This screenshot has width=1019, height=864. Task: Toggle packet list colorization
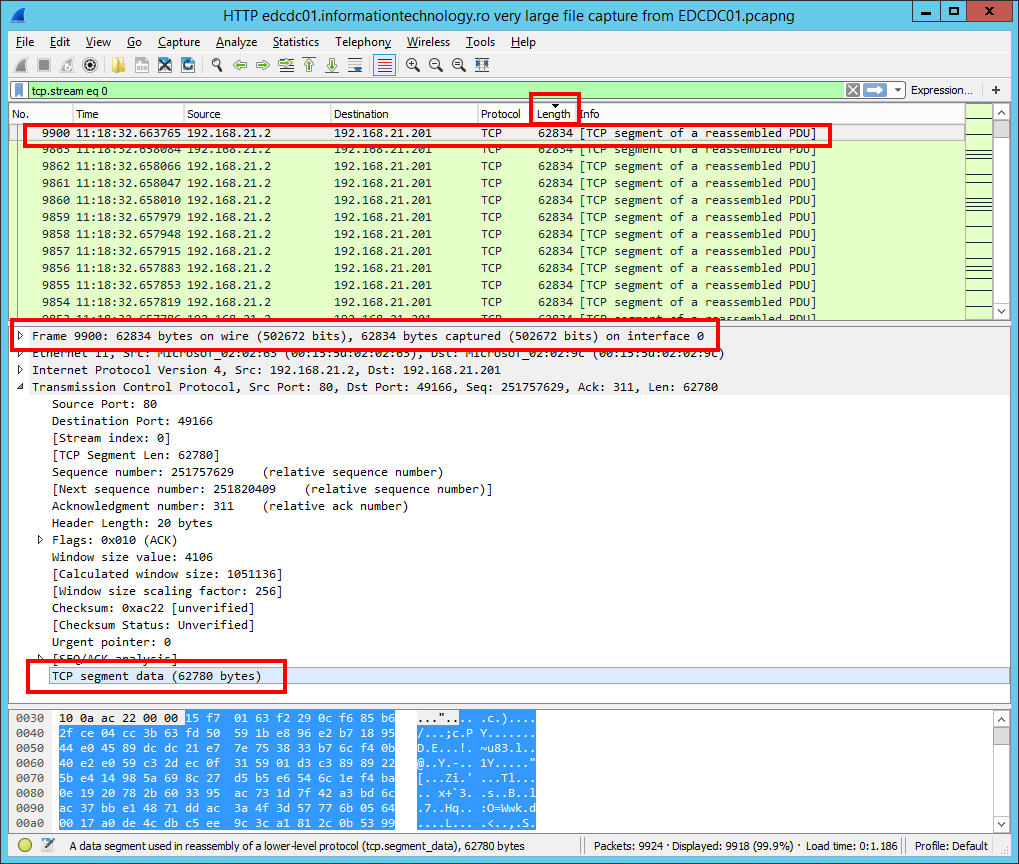click(385, 65)
